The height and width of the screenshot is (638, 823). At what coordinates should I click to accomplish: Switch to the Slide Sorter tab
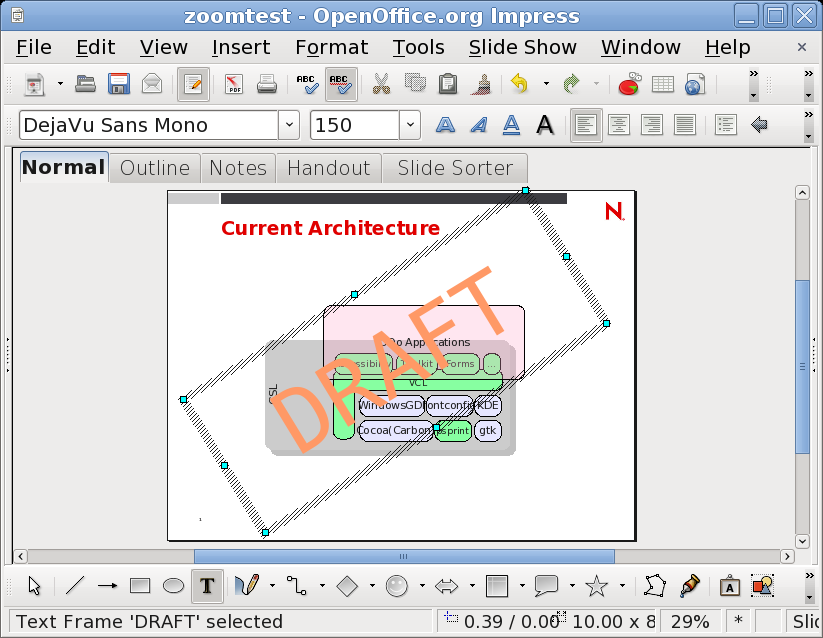(455, 168)
